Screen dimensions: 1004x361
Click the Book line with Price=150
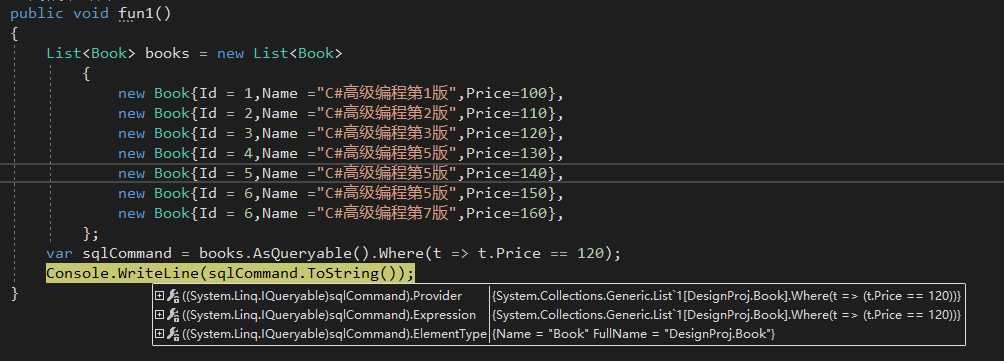(341, 193)
